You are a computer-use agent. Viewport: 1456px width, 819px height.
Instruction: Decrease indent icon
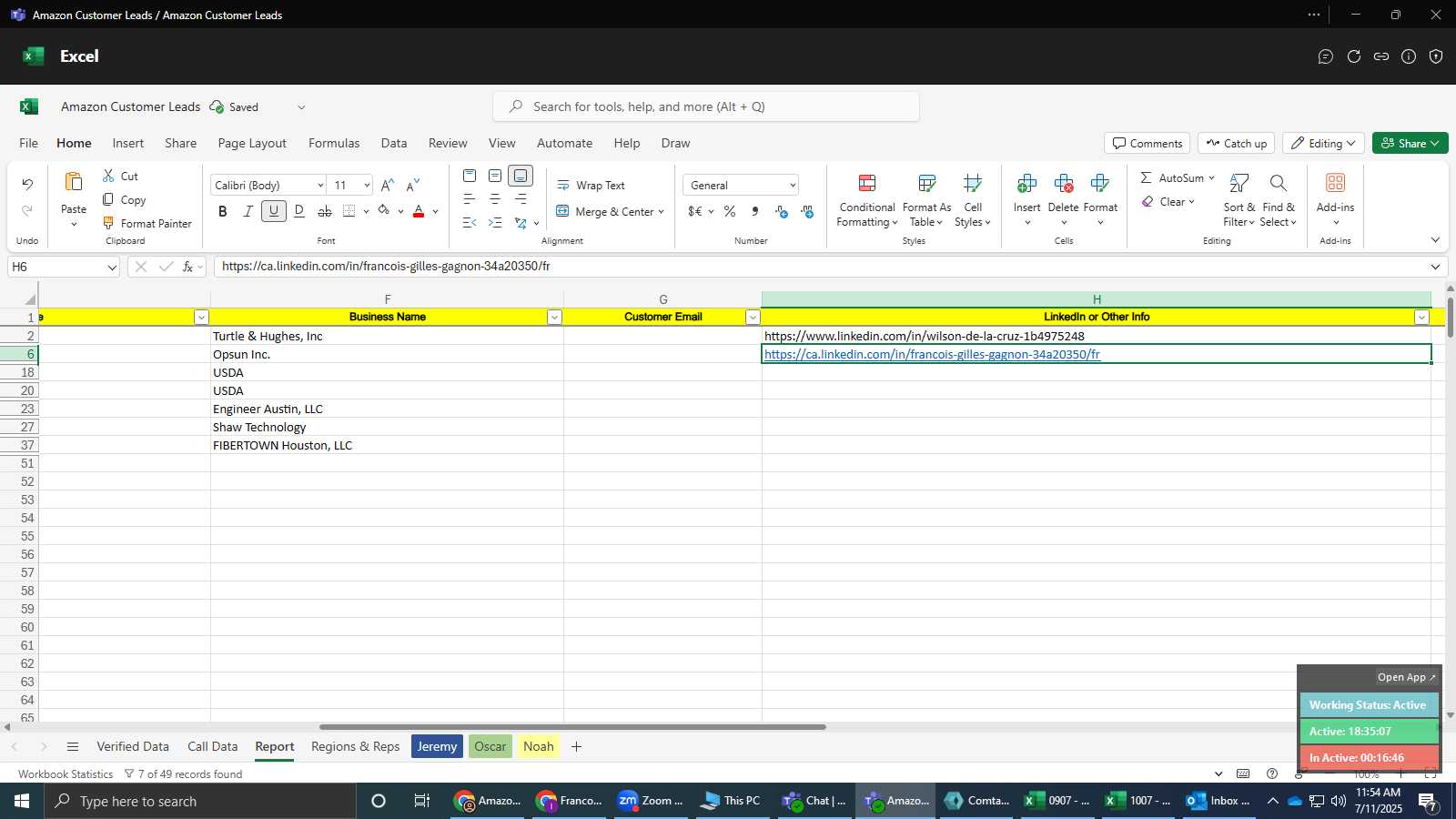470,223
